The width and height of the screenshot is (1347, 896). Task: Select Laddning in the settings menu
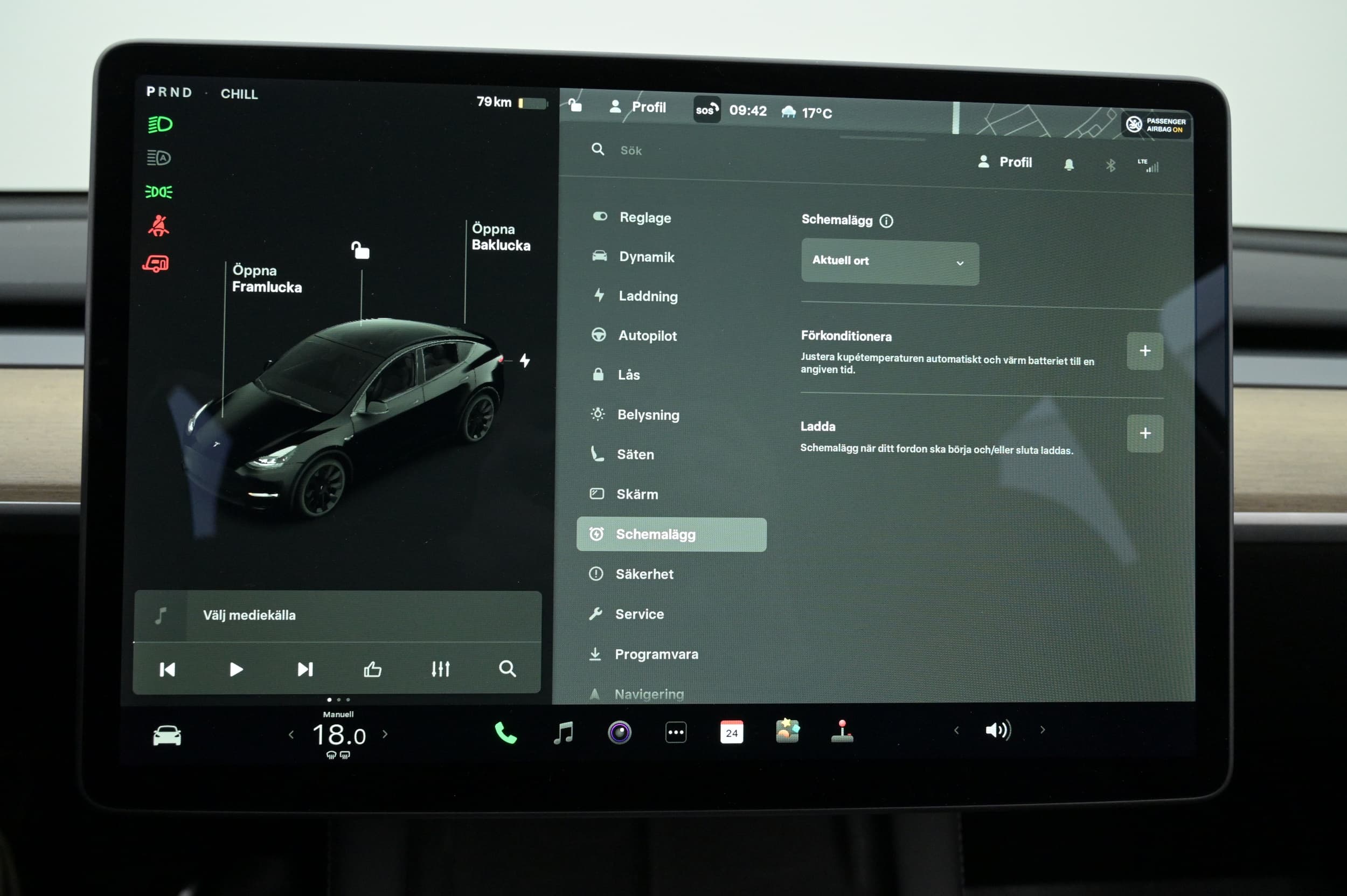point(648,296)
